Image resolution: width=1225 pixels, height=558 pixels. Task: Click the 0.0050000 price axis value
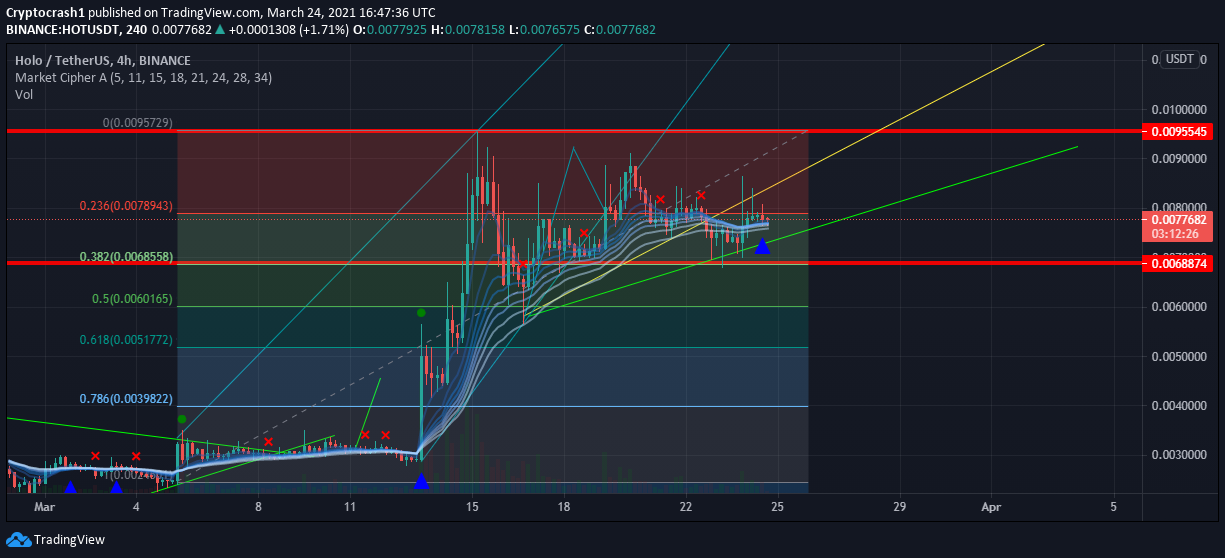[1178, 356]
